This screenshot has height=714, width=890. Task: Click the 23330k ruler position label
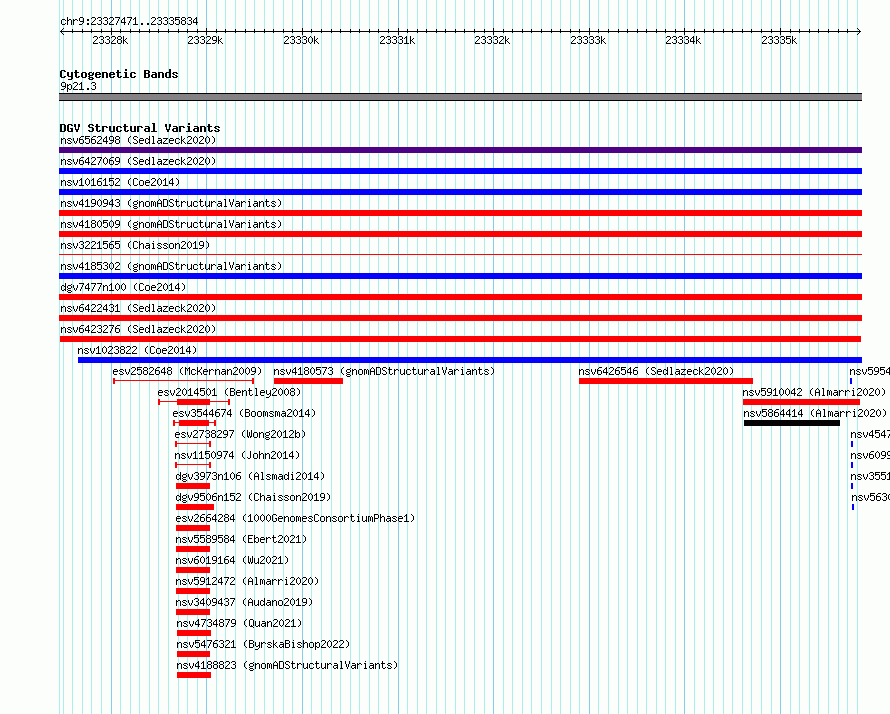tap(301, 40)
